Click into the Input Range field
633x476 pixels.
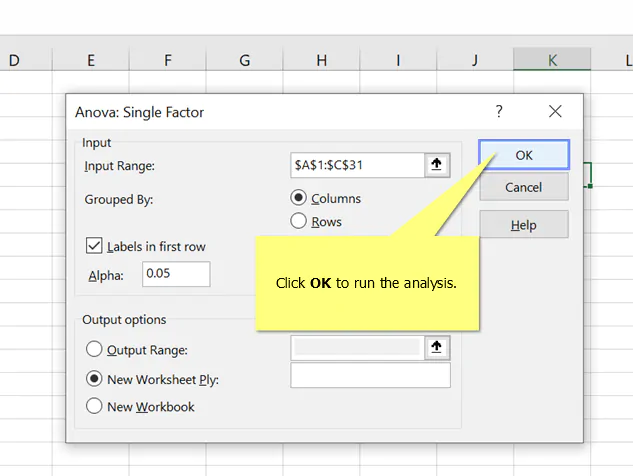click(357, 165)
